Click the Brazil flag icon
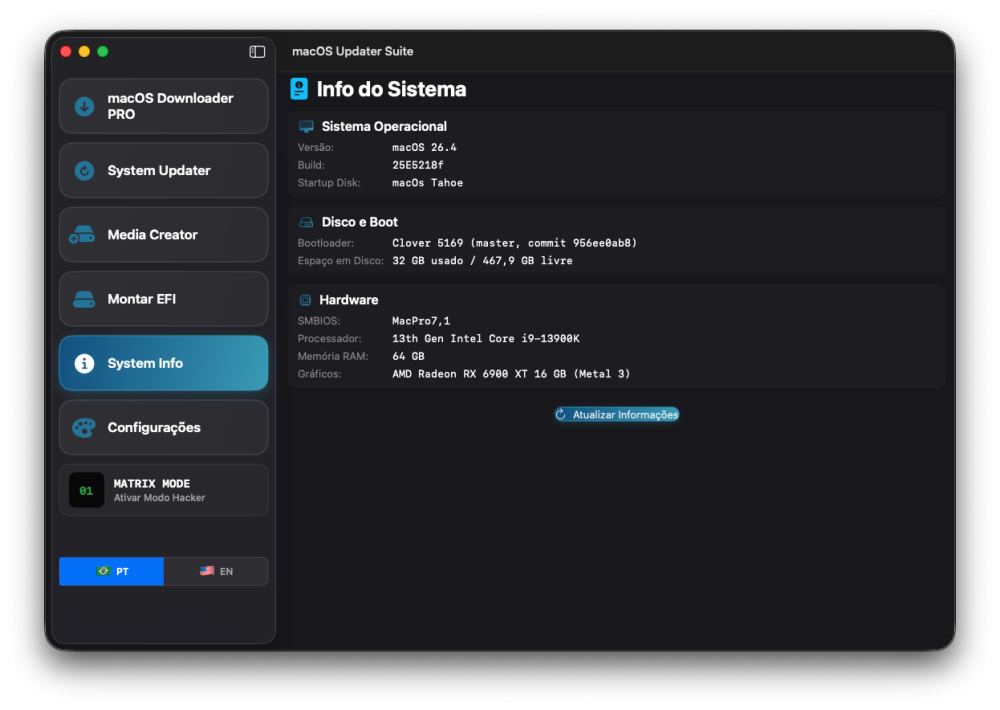This screenshot has height=710, width=1000. tap(103, 571)
